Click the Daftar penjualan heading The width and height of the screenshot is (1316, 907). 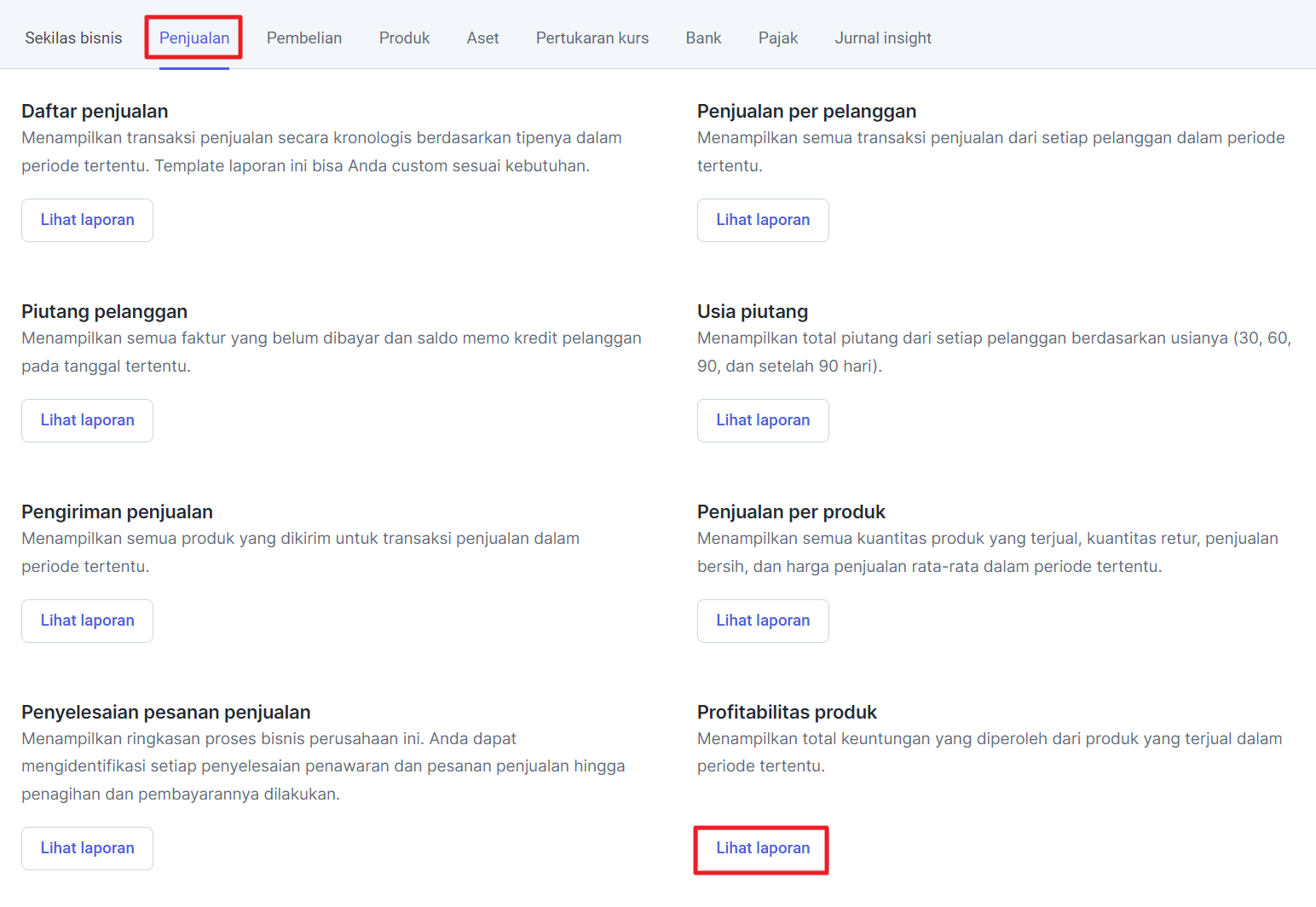click(95, 112)
